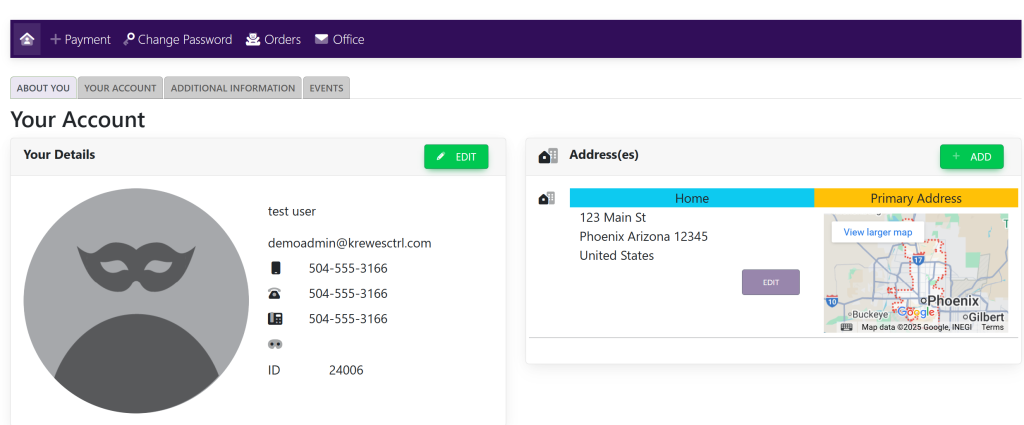Image resolution: width=1024 pixels, height=425 pixels.
Task: Click the green Edit button in Your Details
Action: 456,156
